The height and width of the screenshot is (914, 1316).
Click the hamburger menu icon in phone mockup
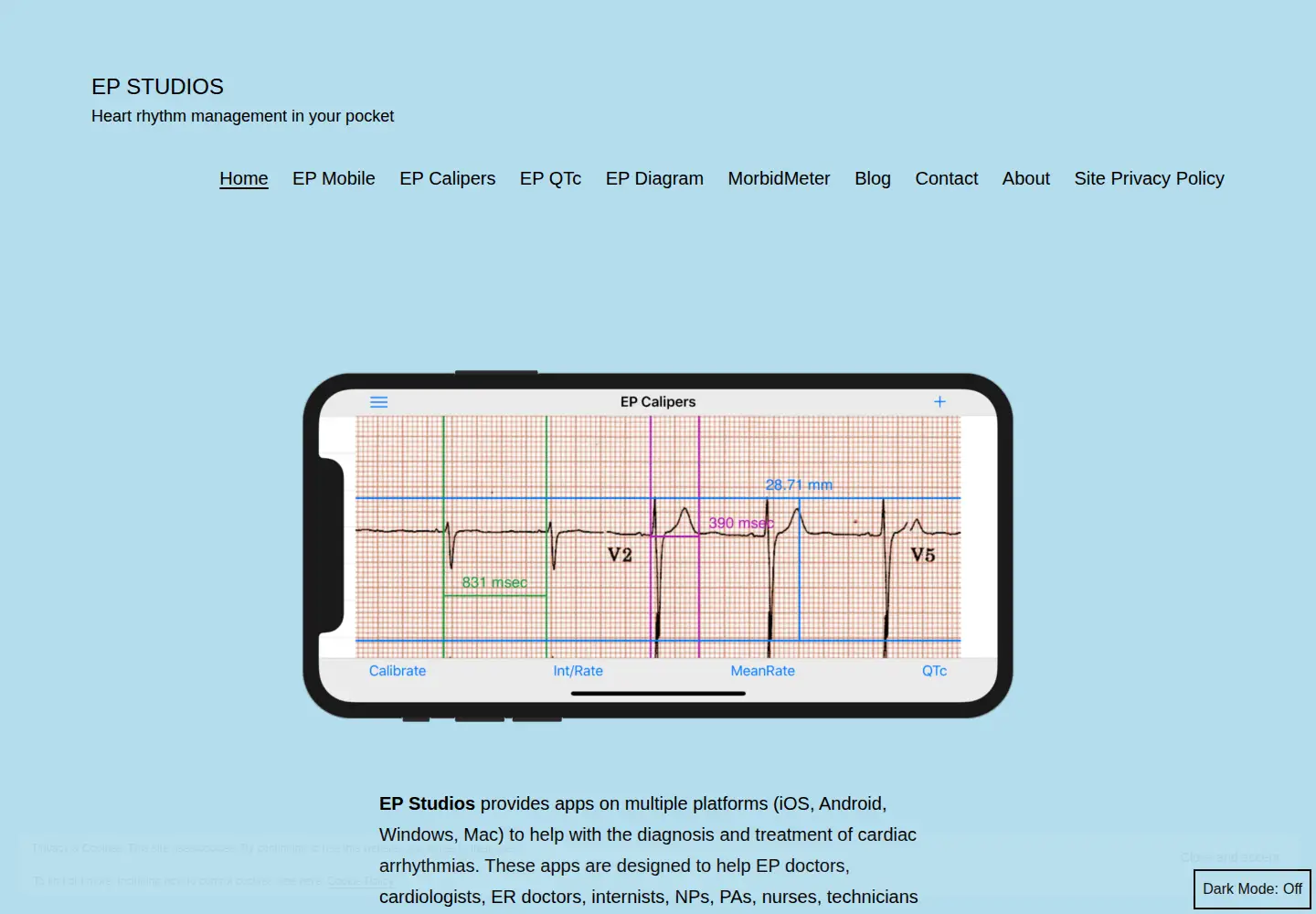click(378, 402)
